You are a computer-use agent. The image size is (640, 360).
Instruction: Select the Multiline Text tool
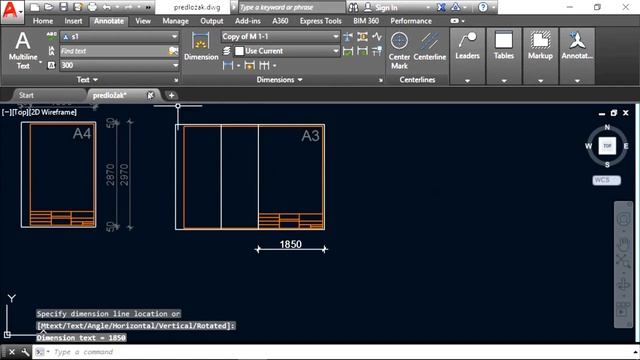23,50
